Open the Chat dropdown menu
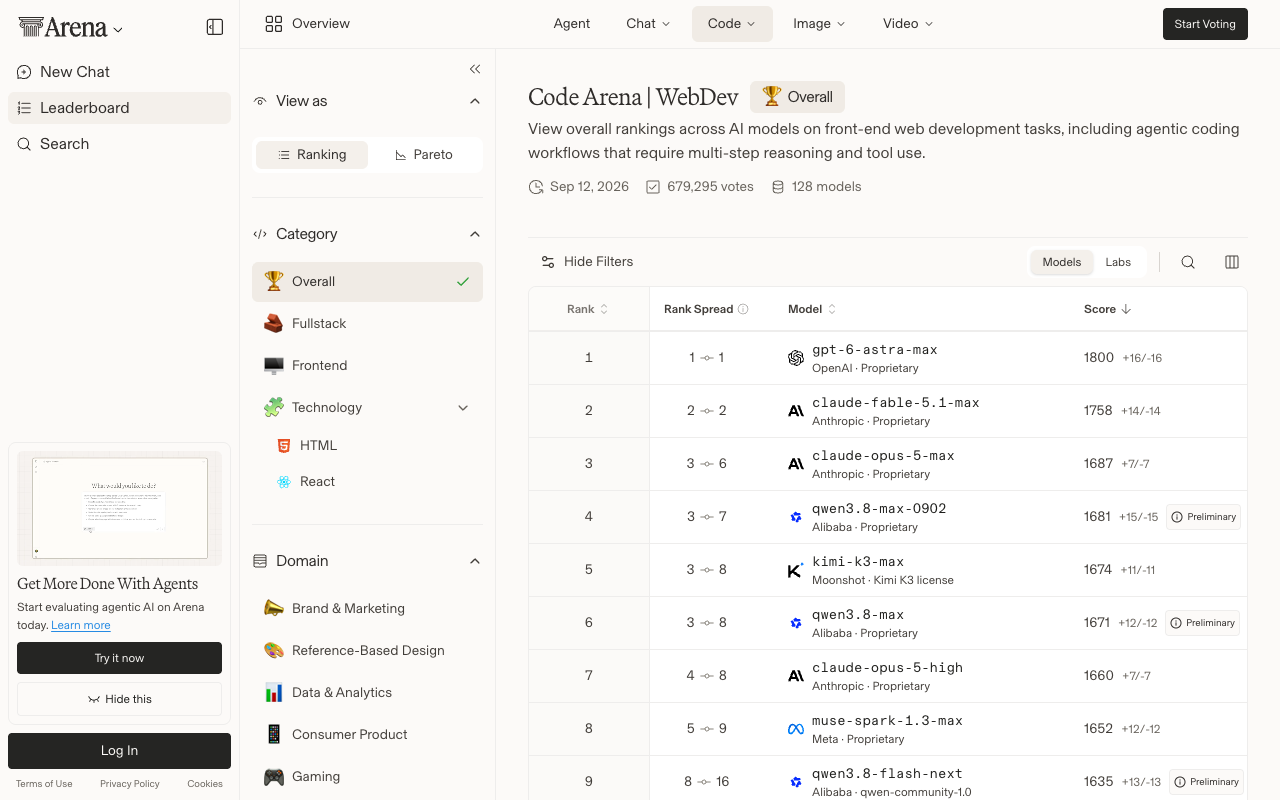This screenshot has width=1280, height=800. pos(648,24)
